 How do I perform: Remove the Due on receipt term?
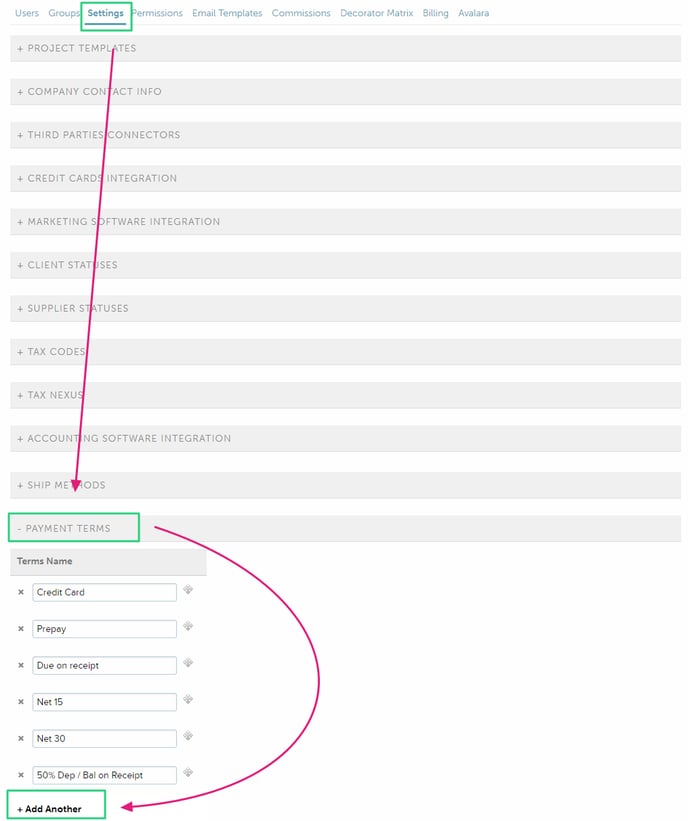tap(21, 665)
